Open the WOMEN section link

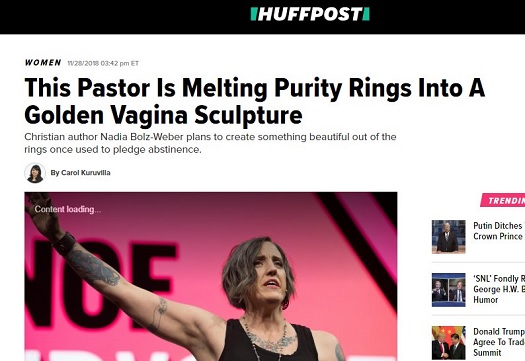[43, 63]
